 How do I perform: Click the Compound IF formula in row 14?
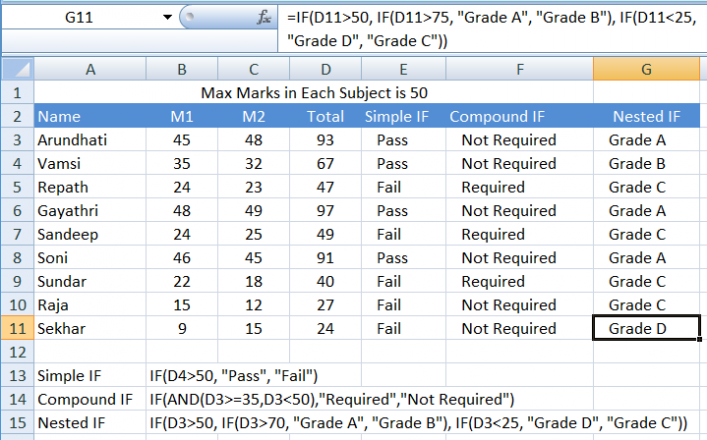click(331, 400)
